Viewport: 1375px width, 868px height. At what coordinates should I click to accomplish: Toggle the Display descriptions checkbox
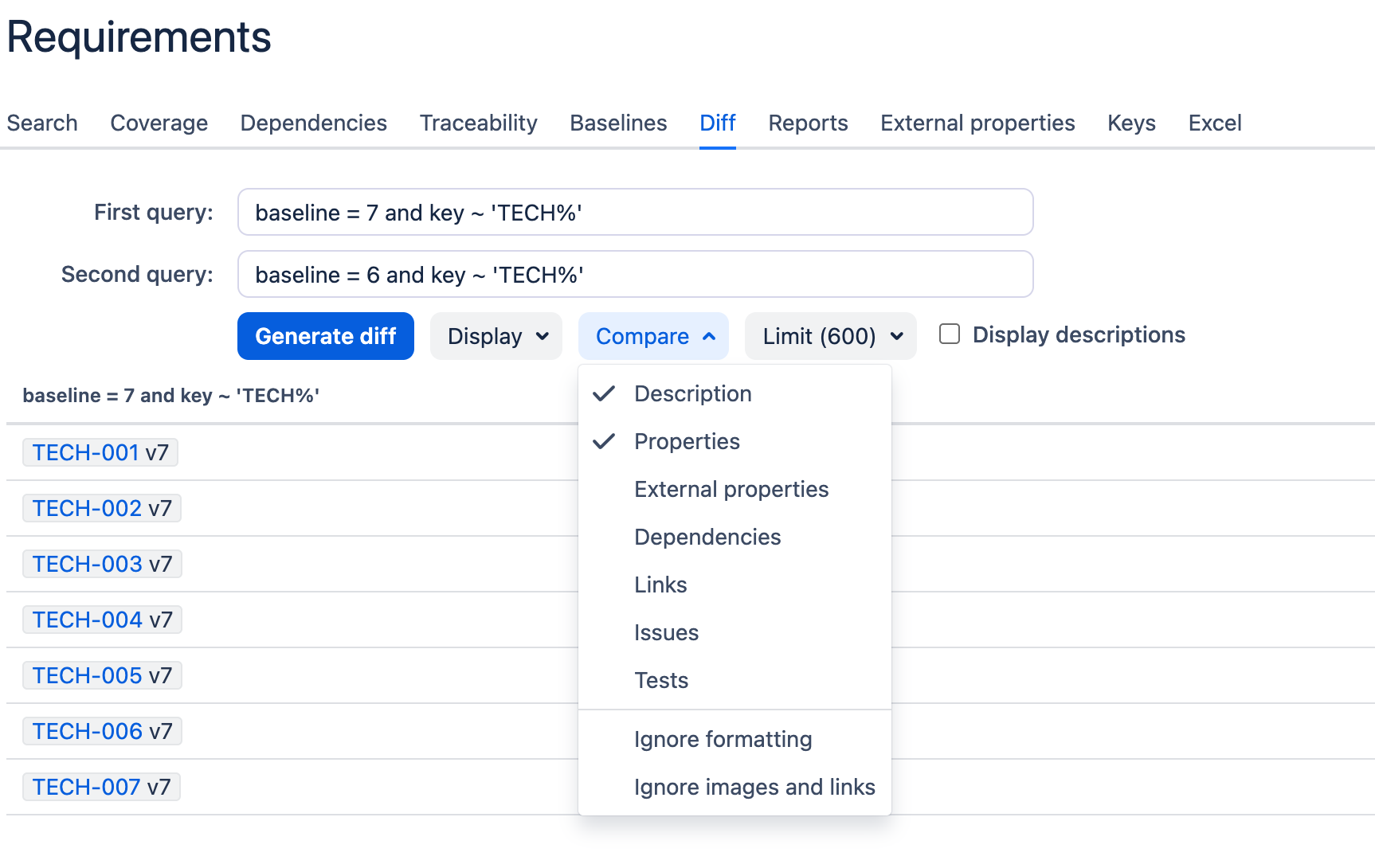pos(949,334)
